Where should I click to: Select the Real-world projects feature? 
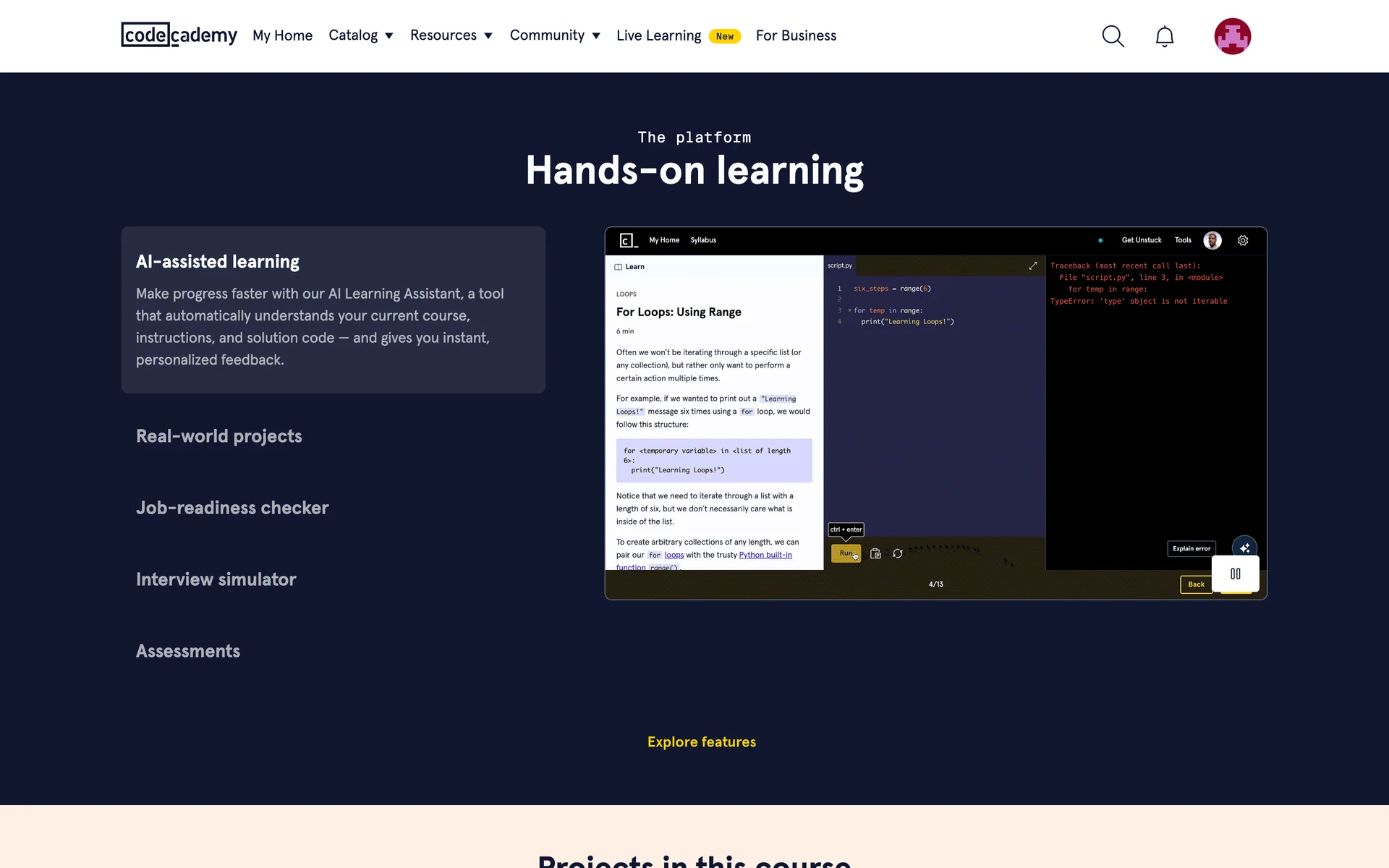218,436
